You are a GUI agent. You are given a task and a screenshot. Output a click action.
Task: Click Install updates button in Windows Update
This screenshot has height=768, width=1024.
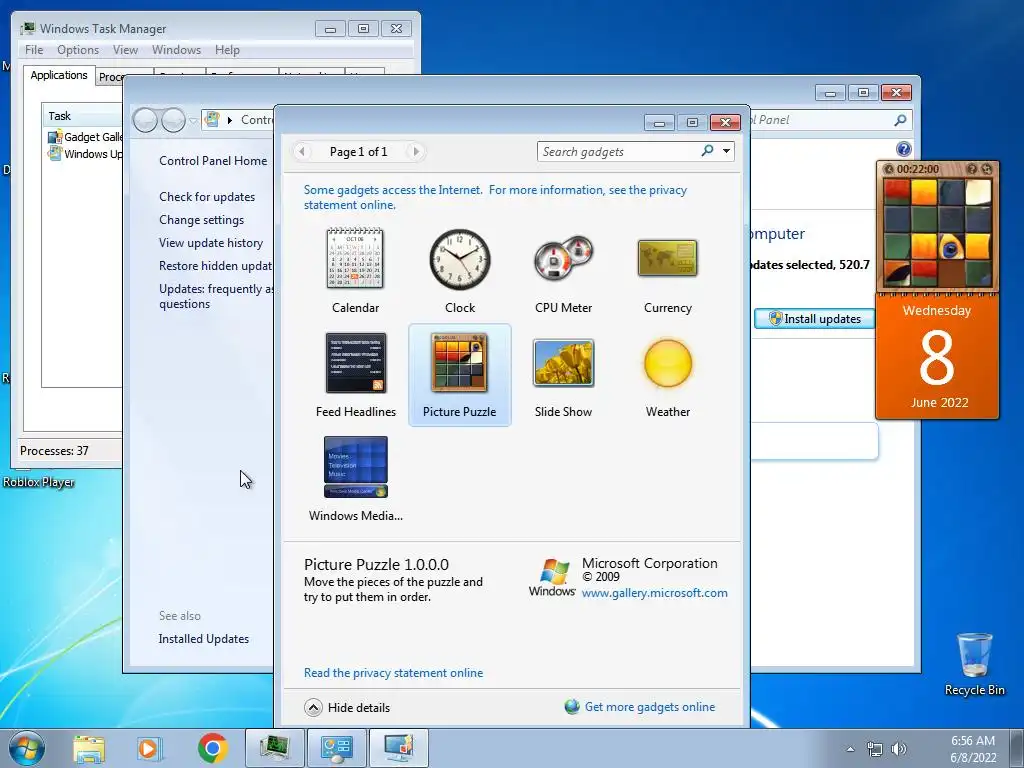point(814,319)
